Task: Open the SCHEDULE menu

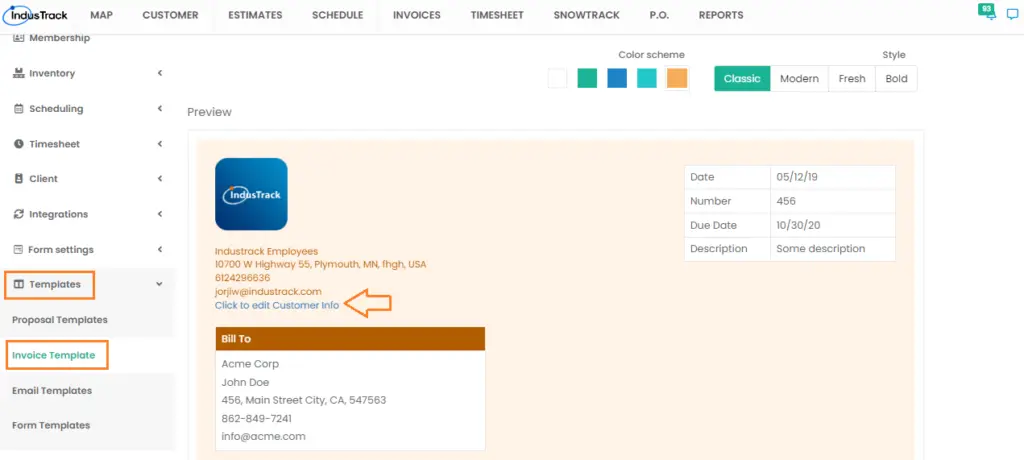Action: 338,15
